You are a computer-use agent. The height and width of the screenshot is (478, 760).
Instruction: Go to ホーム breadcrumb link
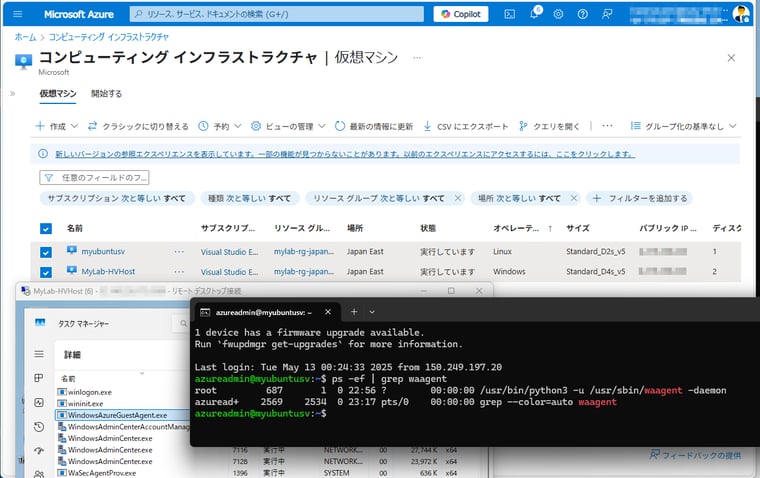point(25,37)
